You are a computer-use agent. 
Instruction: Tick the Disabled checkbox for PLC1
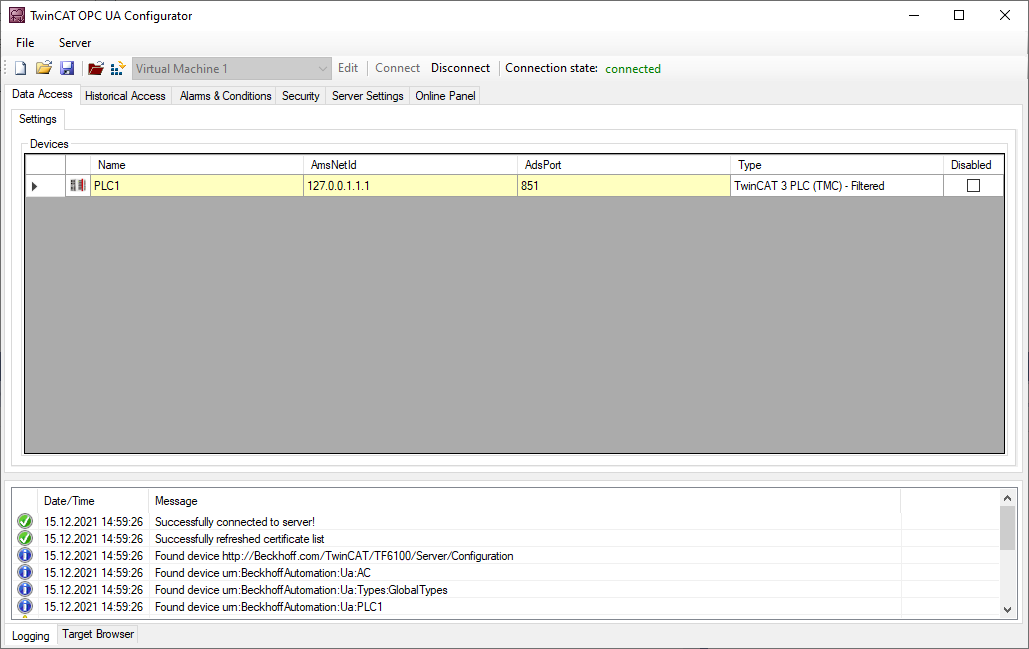[x=973, y=186]
